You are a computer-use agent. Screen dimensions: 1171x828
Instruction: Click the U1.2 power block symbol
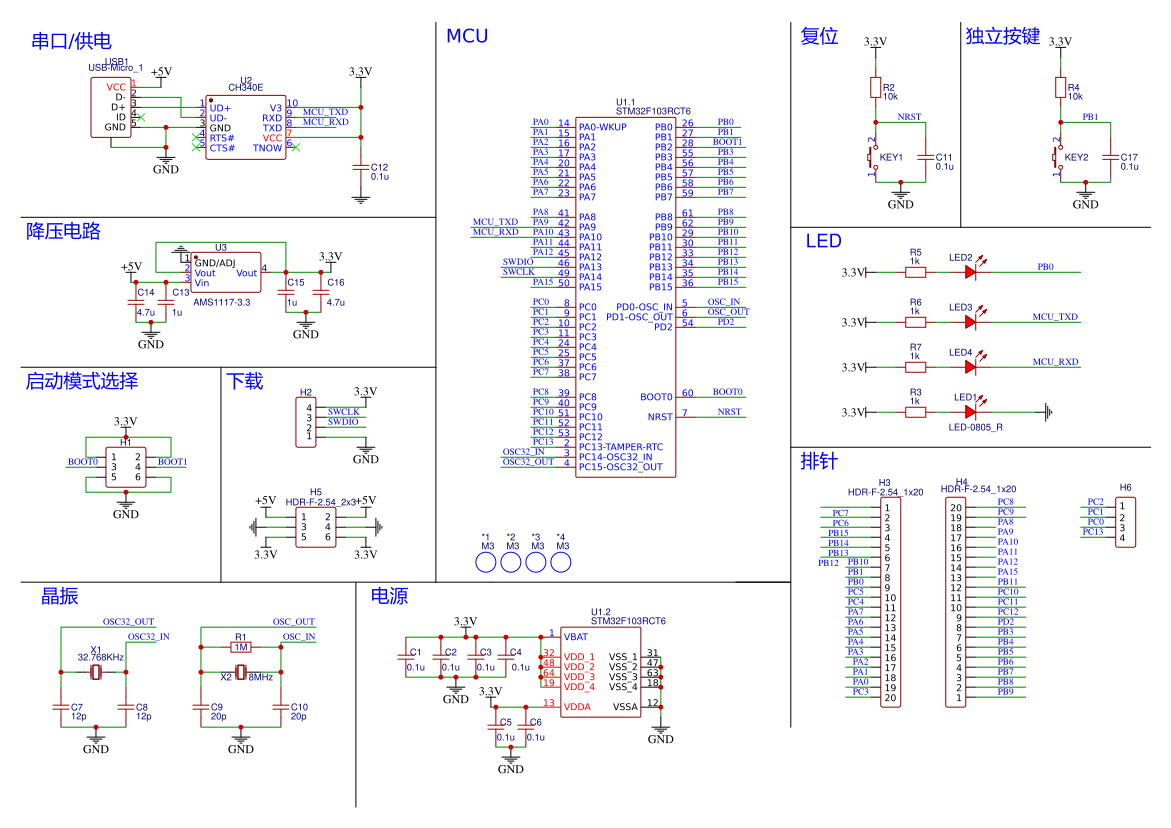pyautogui.click(x=600, y=672)
